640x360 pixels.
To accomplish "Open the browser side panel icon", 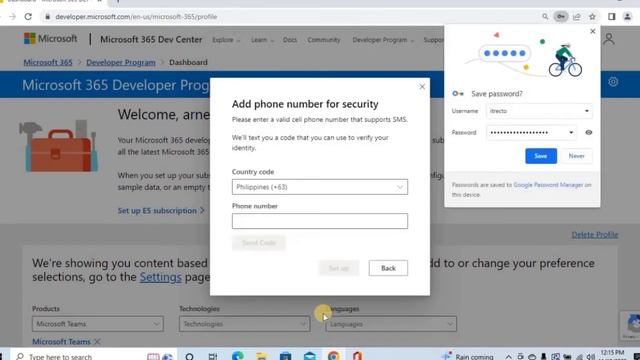I will tap(611, 17).
